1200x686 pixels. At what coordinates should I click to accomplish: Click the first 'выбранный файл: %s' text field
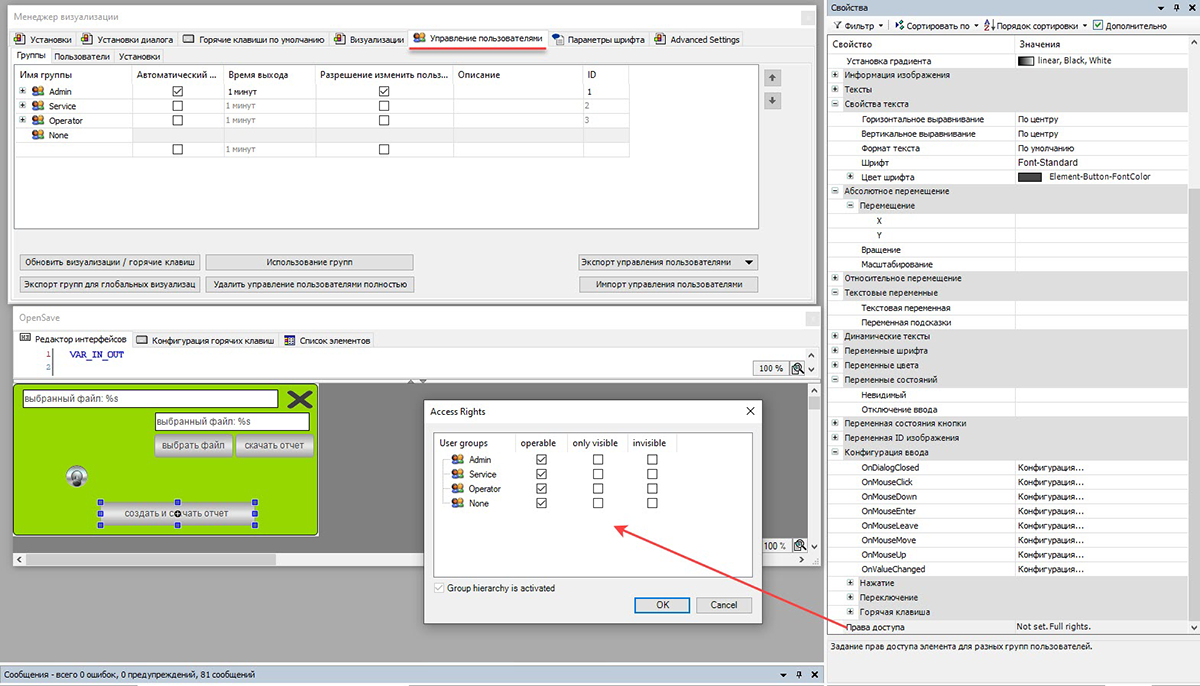pos(150,399)
